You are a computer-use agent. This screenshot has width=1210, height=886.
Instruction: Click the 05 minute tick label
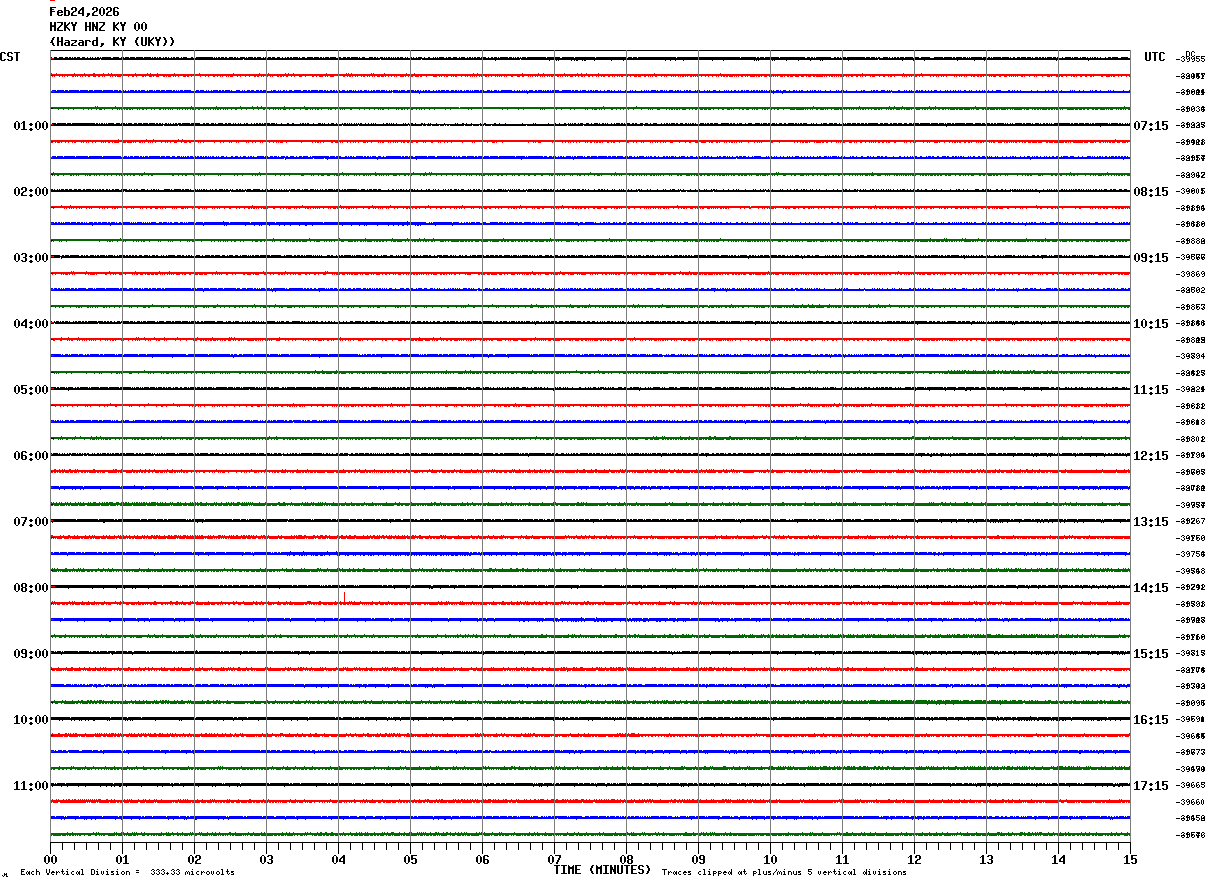[x=410, y=859]
